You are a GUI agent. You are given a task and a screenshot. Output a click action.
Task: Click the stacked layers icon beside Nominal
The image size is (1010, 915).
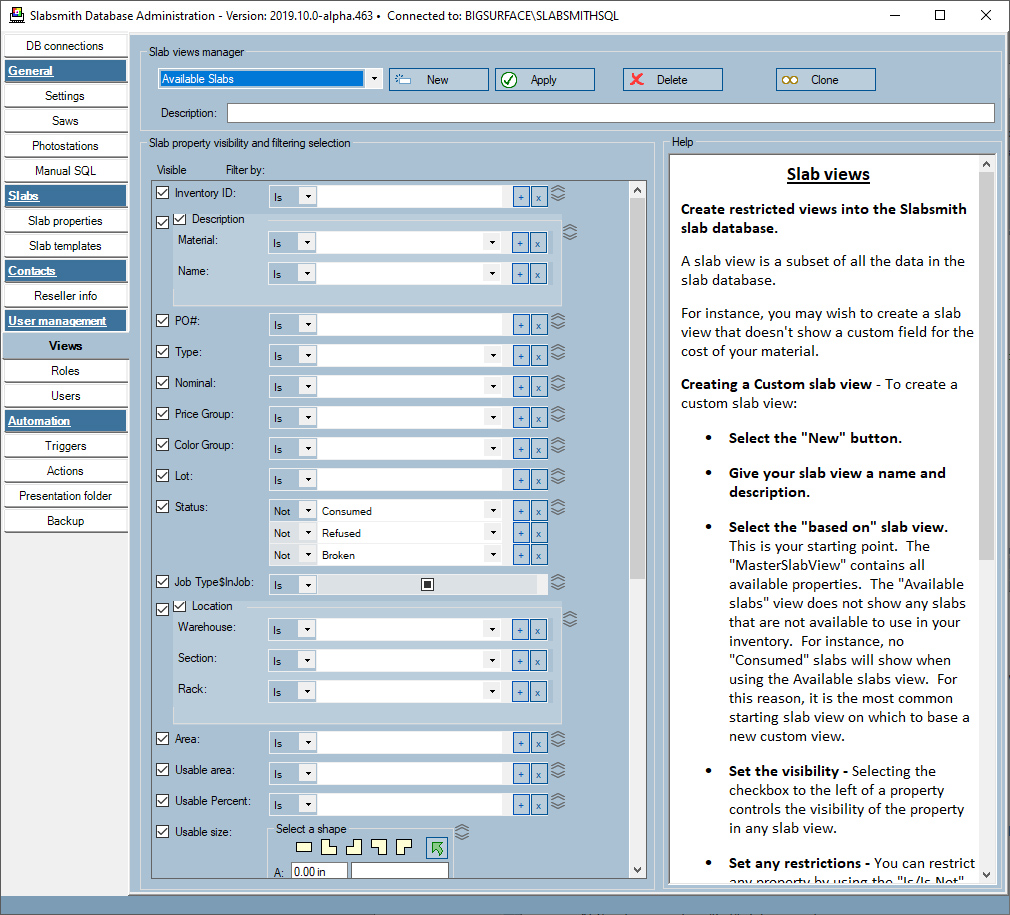point(558,383)
